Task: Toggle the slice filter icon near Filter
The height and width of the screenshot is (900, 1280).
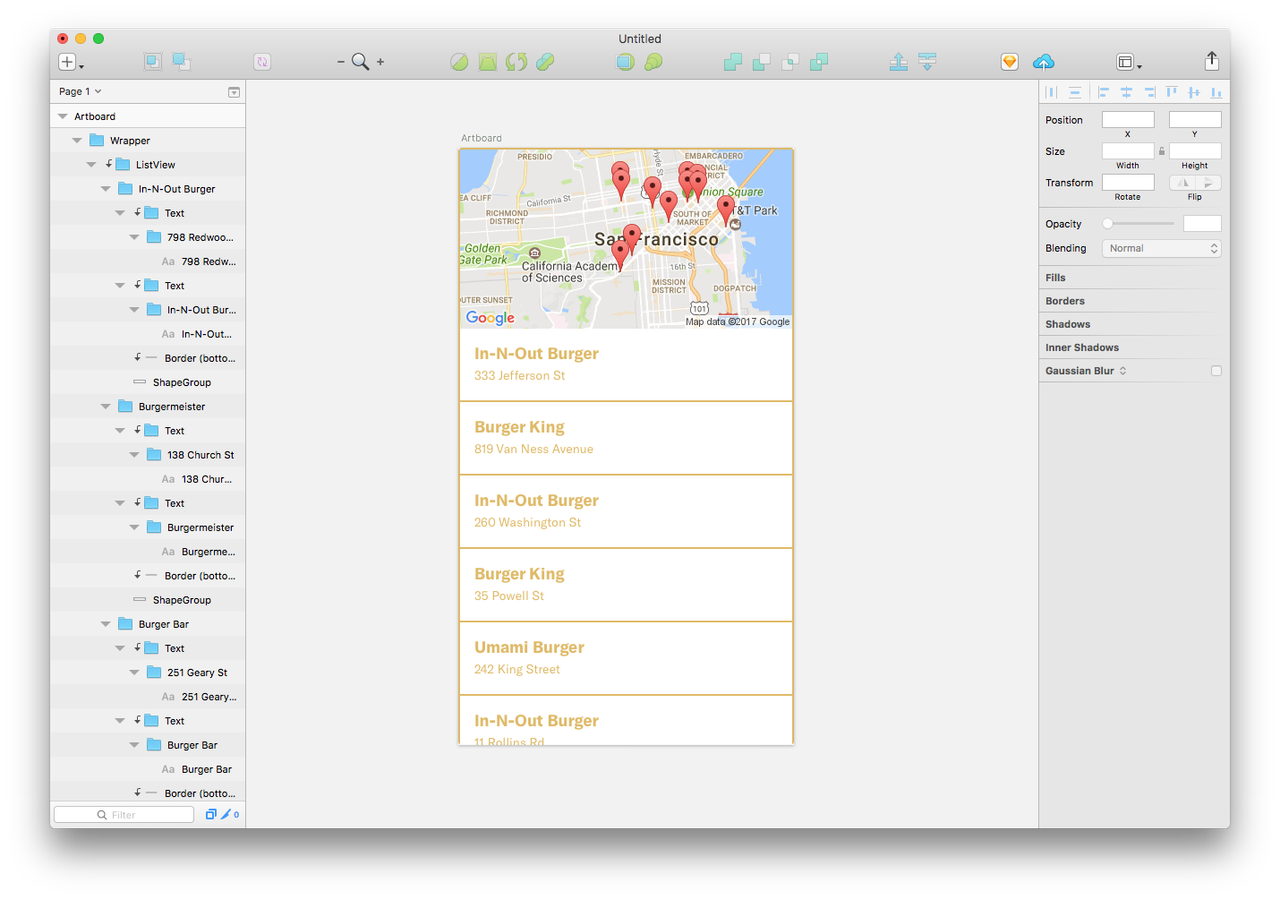Action: (226, 814)
